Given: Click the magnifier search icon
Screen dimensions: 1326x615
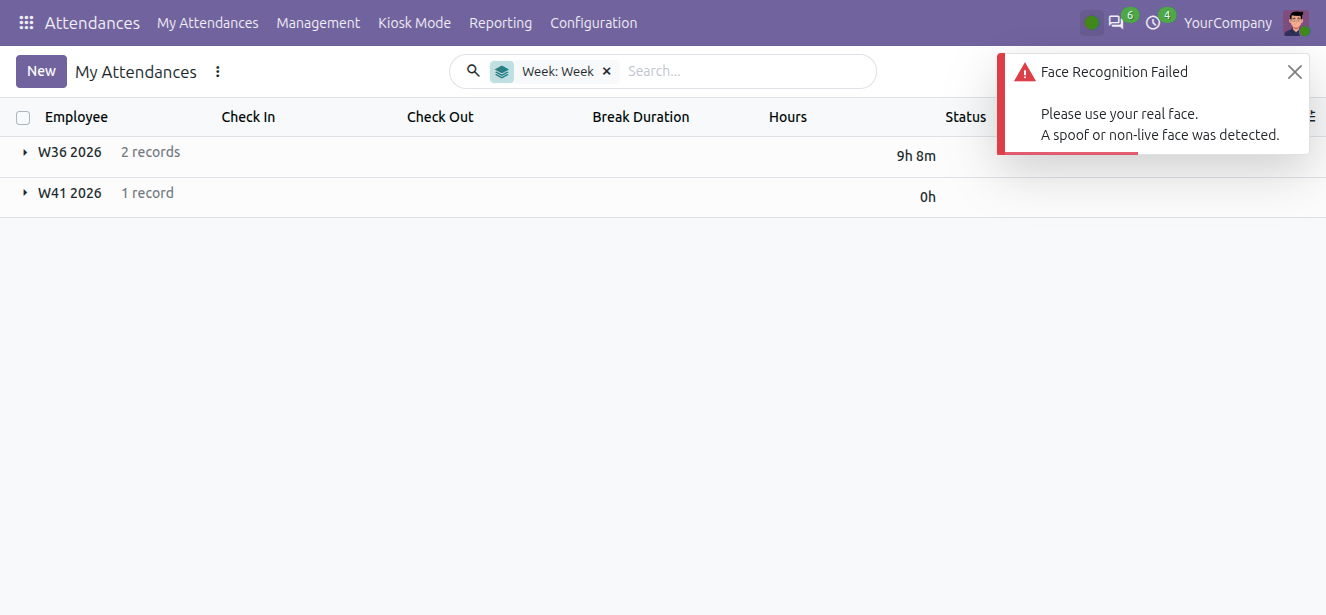Looking at the screenshot, I should 474,71.
